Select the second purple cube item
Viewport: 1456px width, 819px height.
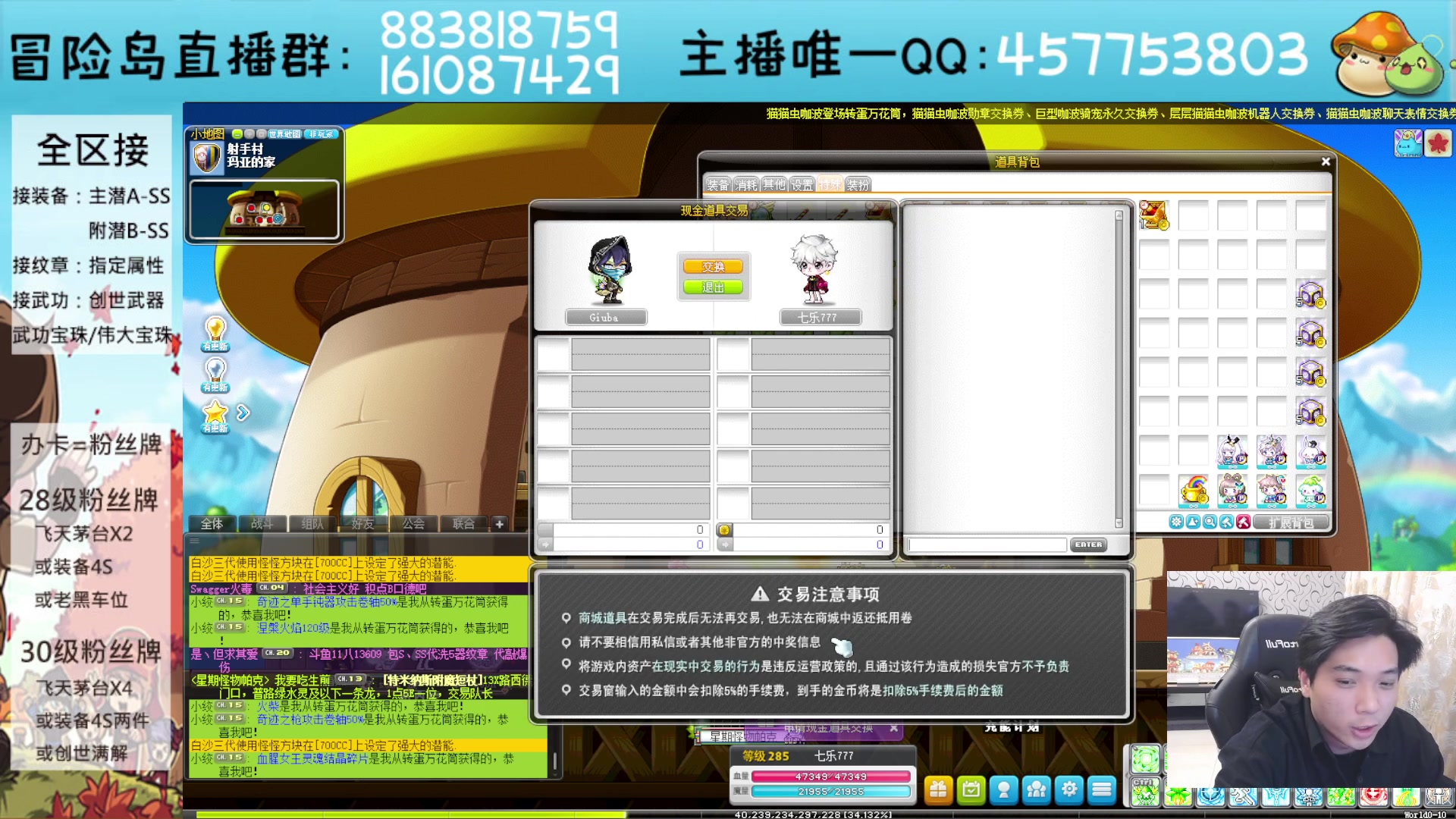click(1310, 334)
